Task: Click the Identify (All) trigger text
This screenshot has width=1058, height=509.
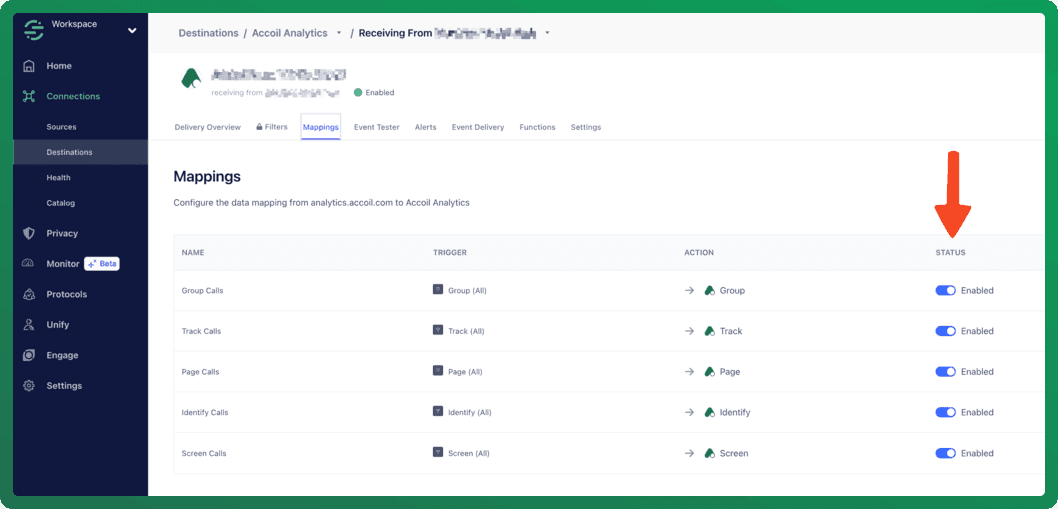Action: coord(470,412)
